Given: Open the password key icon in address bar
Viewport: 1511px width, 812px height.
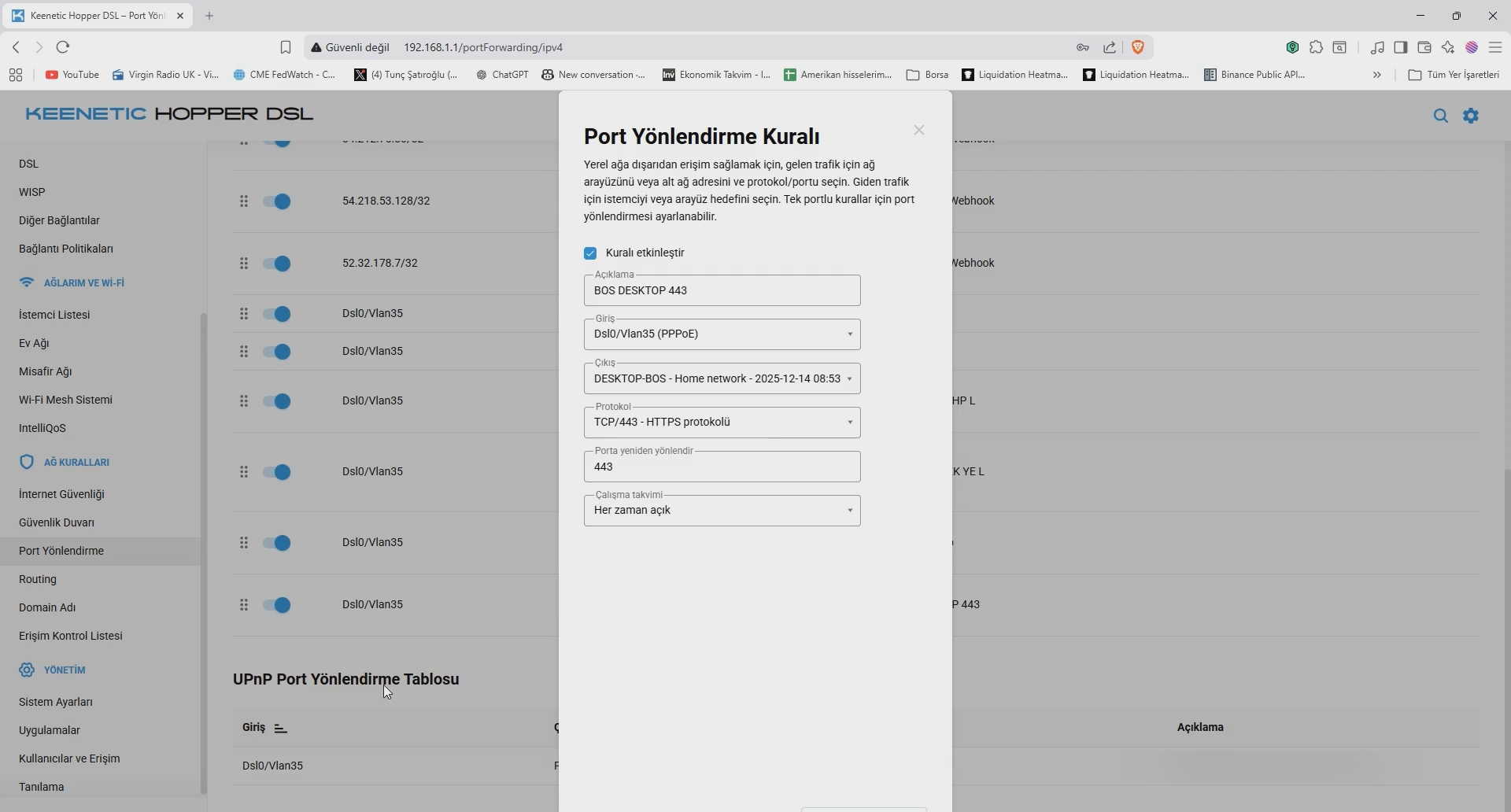Looking at the screenshot, I should tap(1083, 47).
